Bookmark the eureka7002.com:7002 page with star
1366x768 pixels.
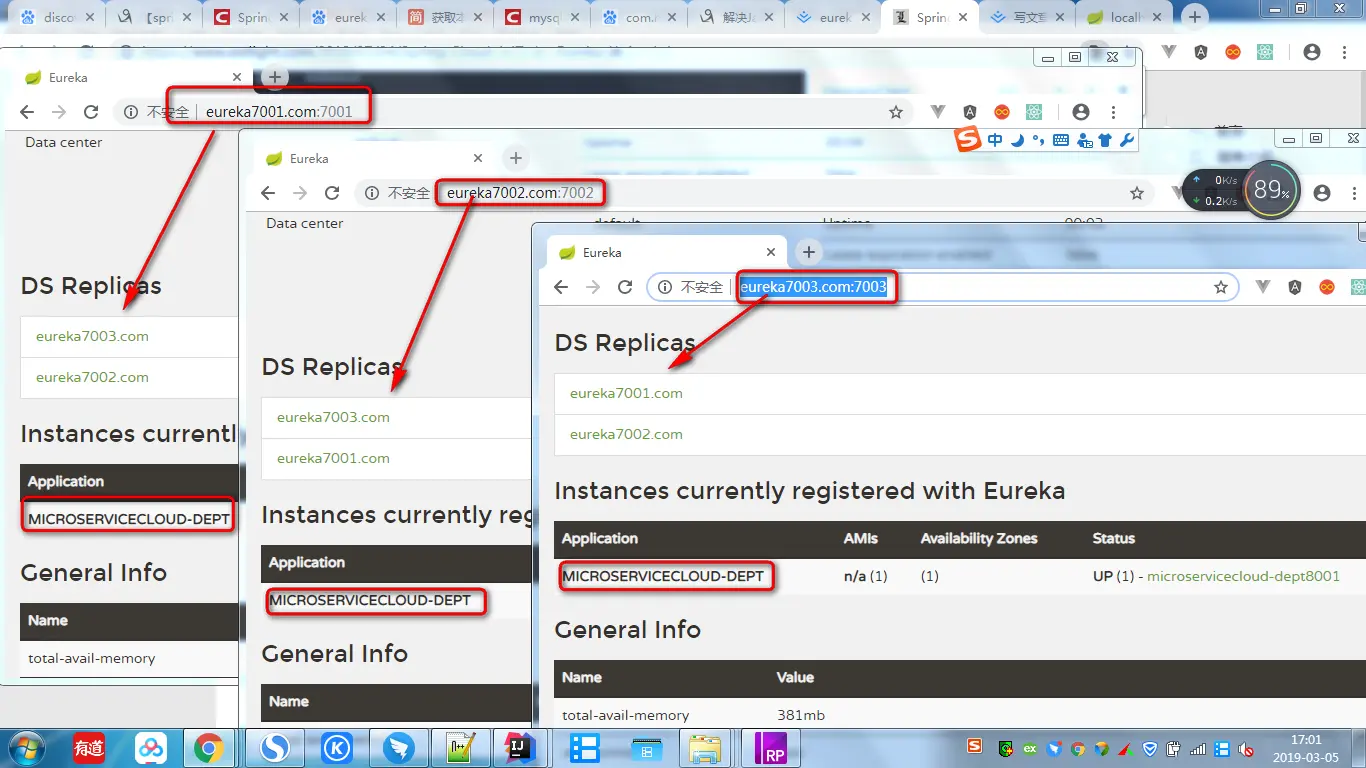1137,193
